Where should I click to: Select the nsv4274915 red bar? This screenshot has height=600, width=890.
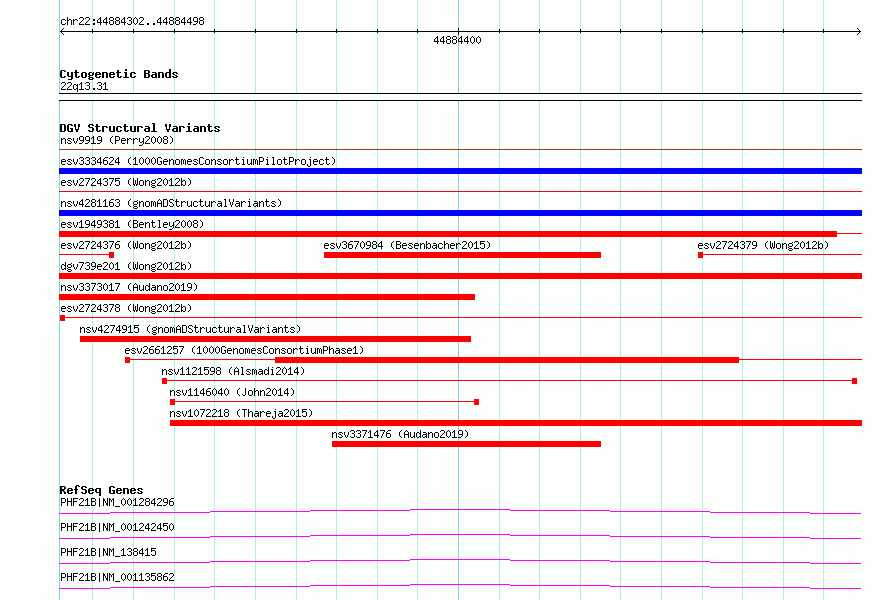[275, 339]
